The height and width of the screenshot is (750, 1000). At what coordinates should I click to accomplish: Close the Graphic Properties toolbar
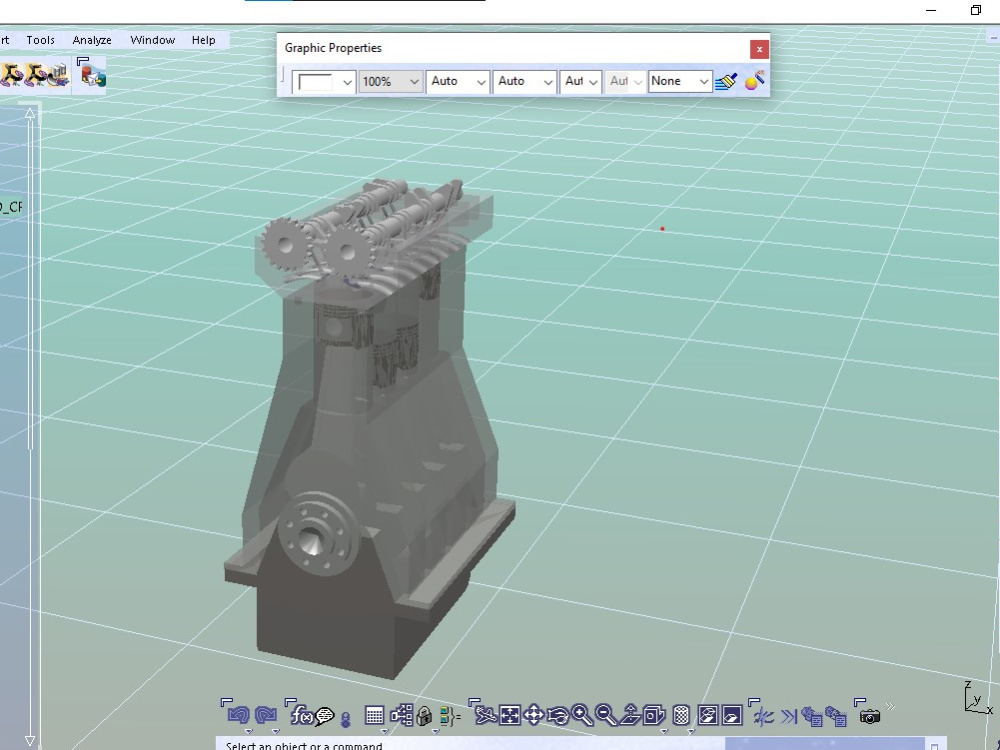[x=759, y=49]
